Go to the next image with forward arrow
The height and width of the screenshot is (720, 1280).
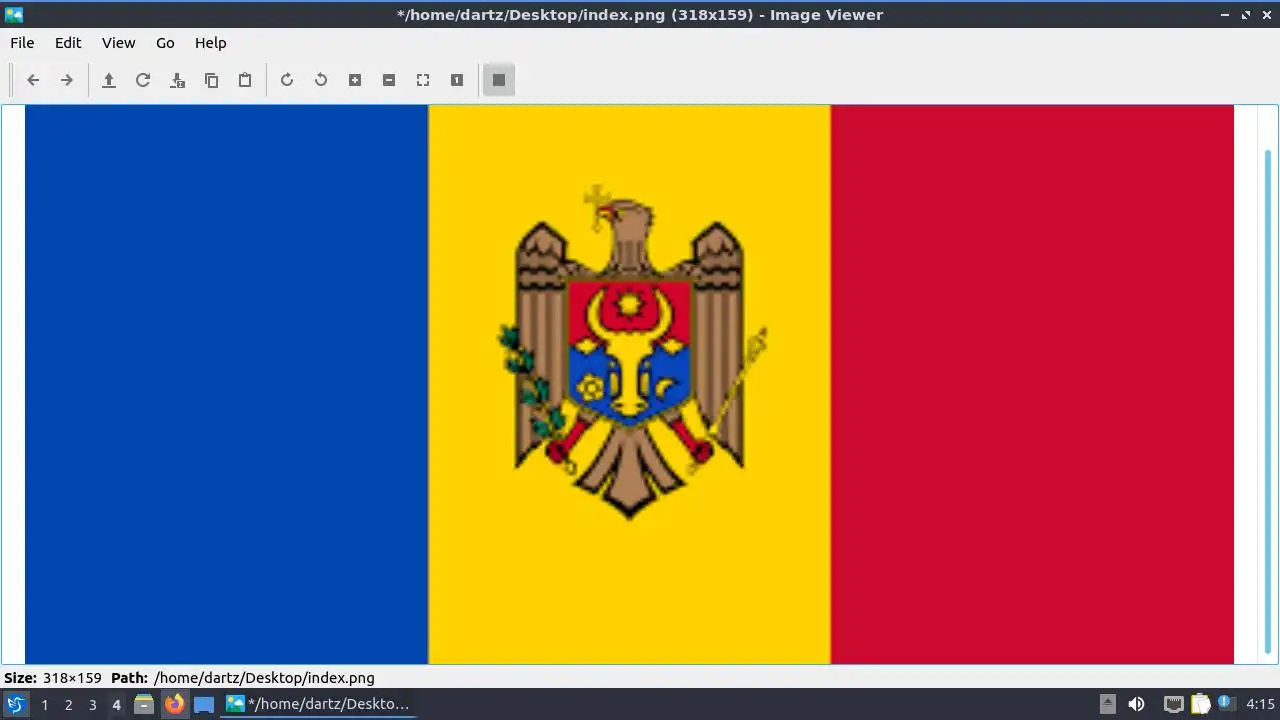(67, 80)
